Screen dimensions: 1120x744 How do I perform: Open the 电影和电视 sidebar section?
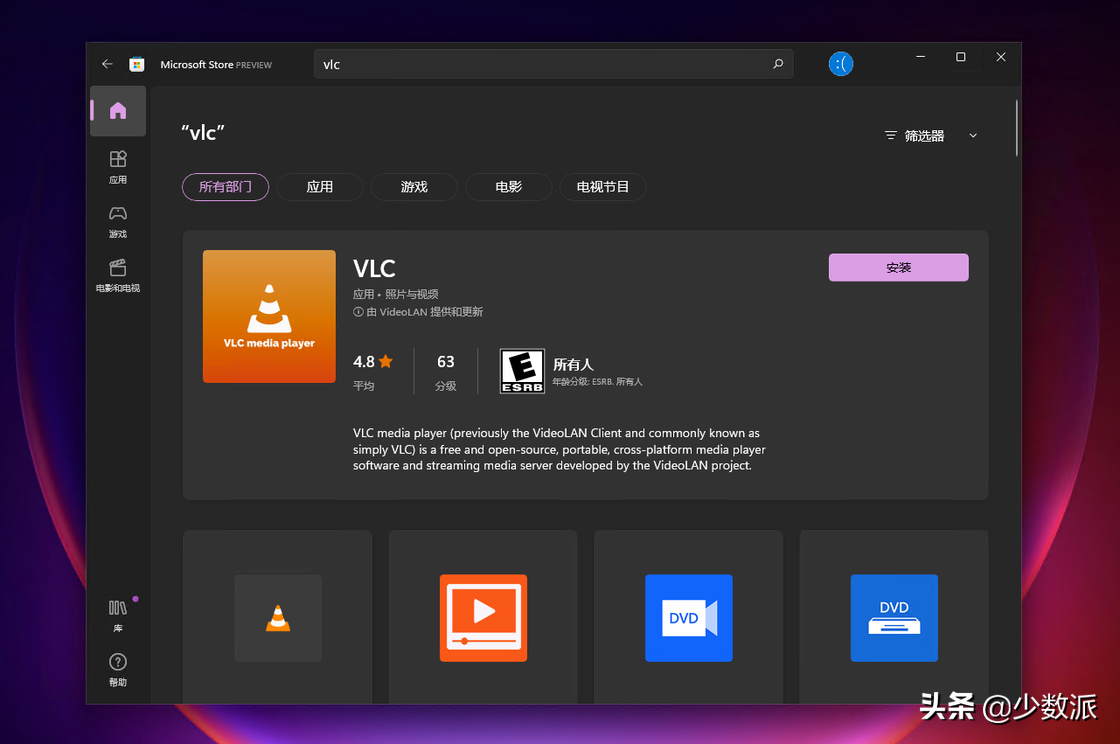118,276
